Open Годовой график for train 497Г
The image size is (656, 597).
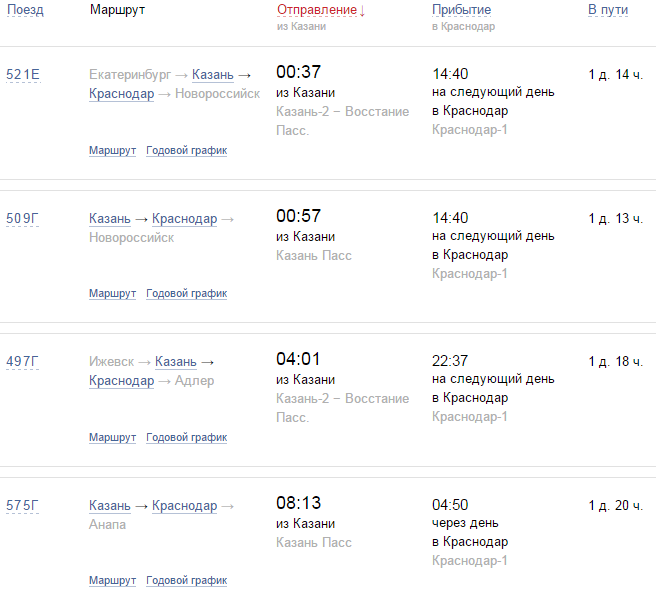coord(186,438)
